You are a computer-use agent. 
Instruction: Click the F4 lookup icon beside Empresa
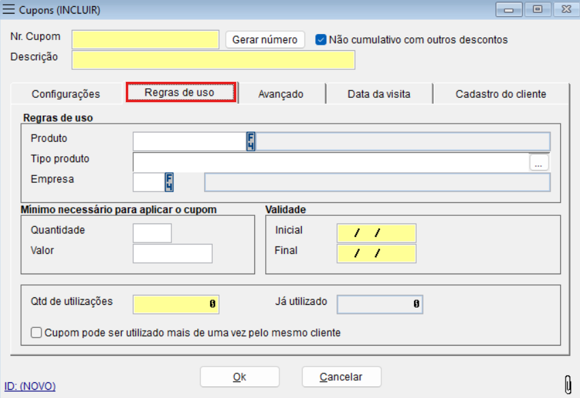[169, 182]
